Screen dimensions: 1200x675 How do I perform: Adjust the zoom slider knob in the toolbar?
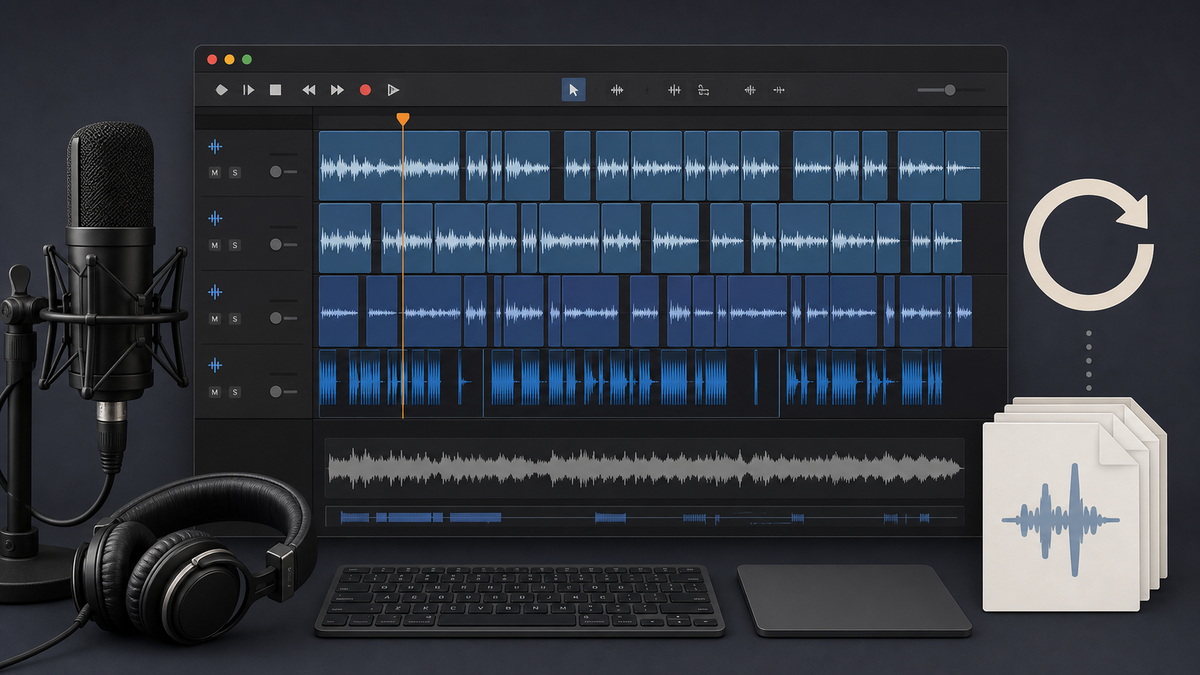[x=950, y=90]
